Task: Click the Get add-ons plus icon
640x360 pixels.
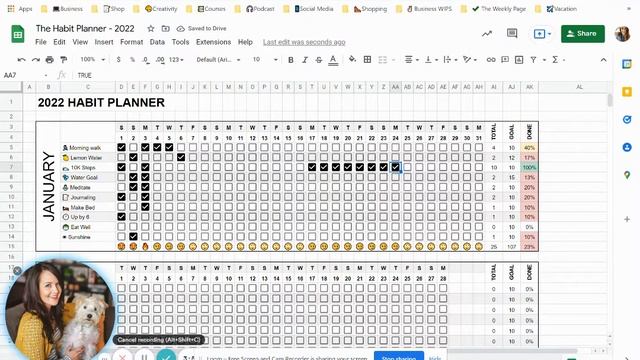Action: pos(627,219)
